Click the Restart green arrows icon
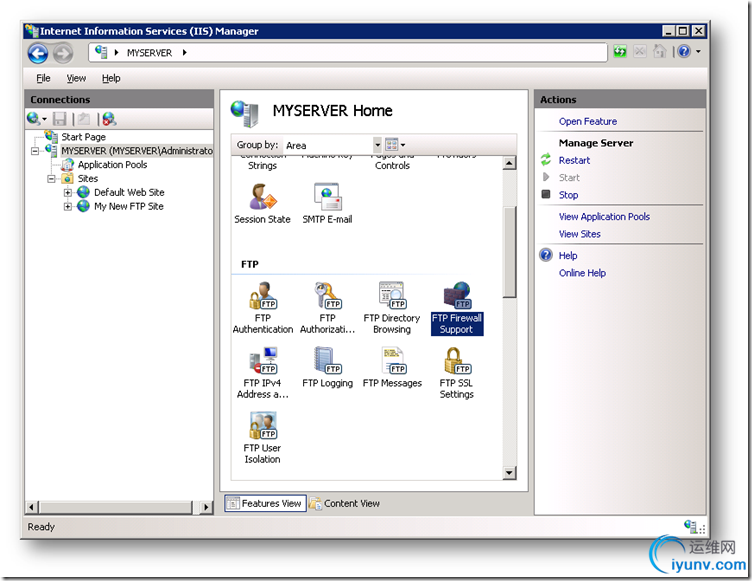Viewport: 752px width, 581px height. (546, 160)
